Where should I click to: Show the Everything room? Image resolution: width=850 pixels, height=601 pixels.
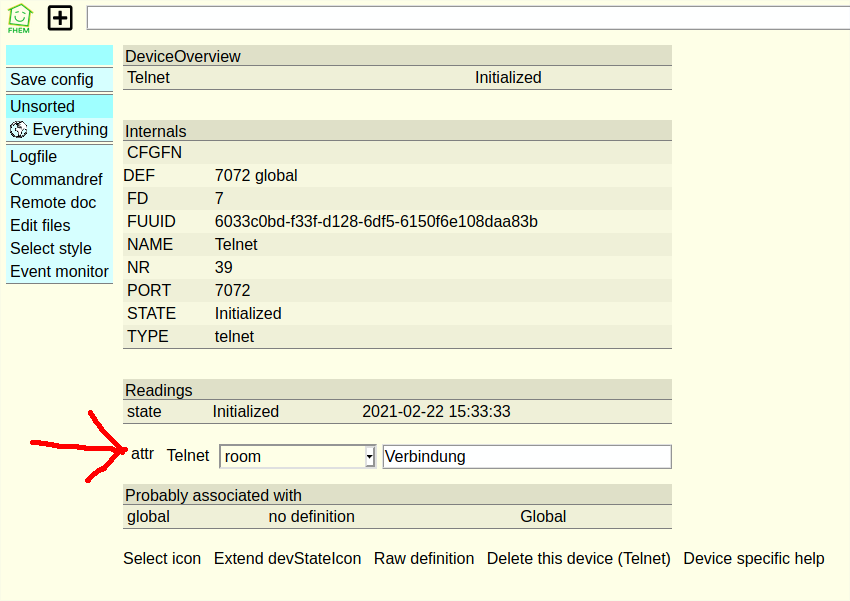tap(70, 130)
